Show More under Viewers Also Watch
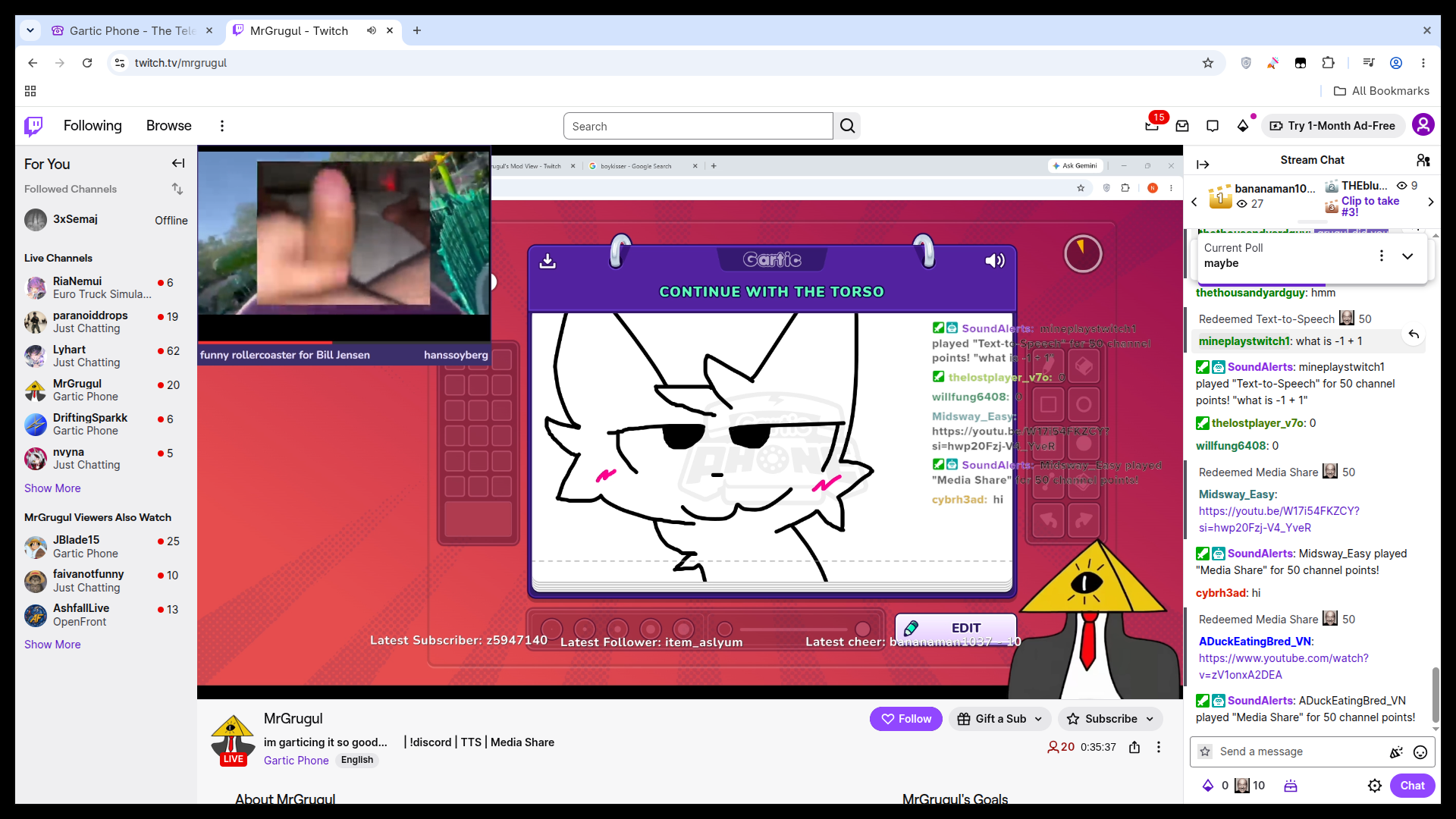 point(52,645)
